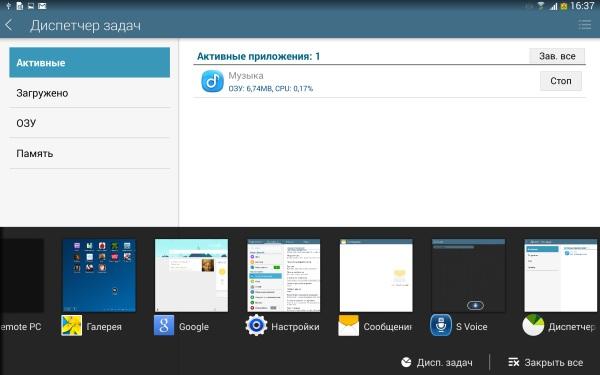
Task: Open the Google recent app thumbnail
Action: point(191,276)
